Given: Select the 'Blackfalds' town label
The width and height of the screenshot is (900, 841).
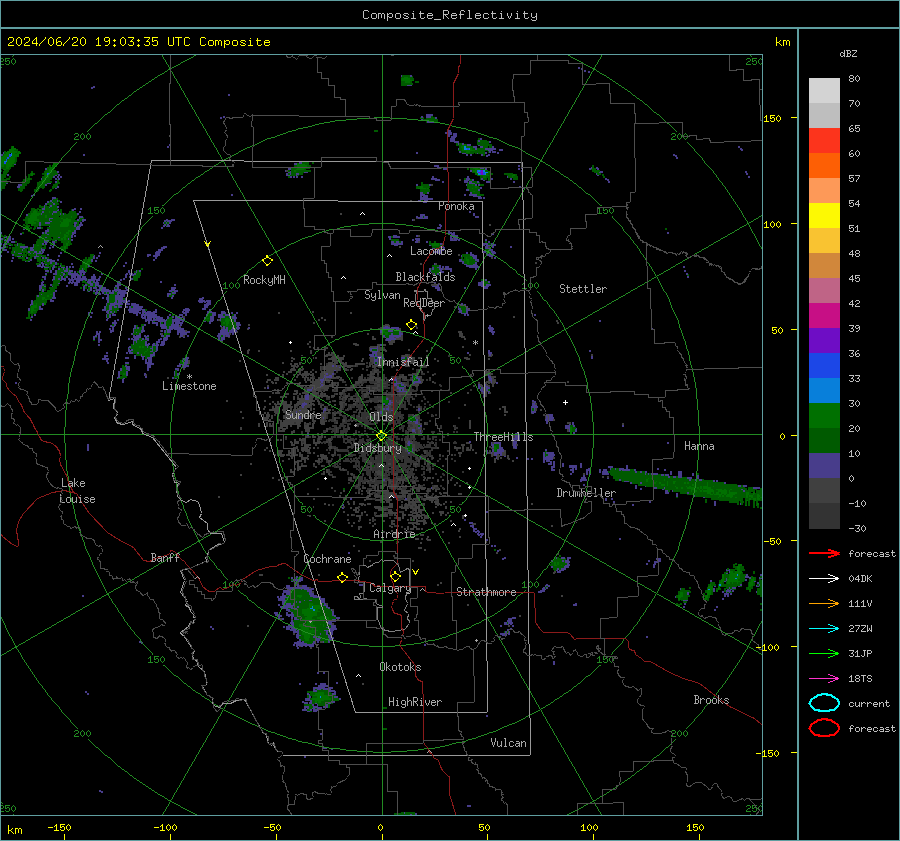Looking at the screenshot, I should (x=425, y=277).
